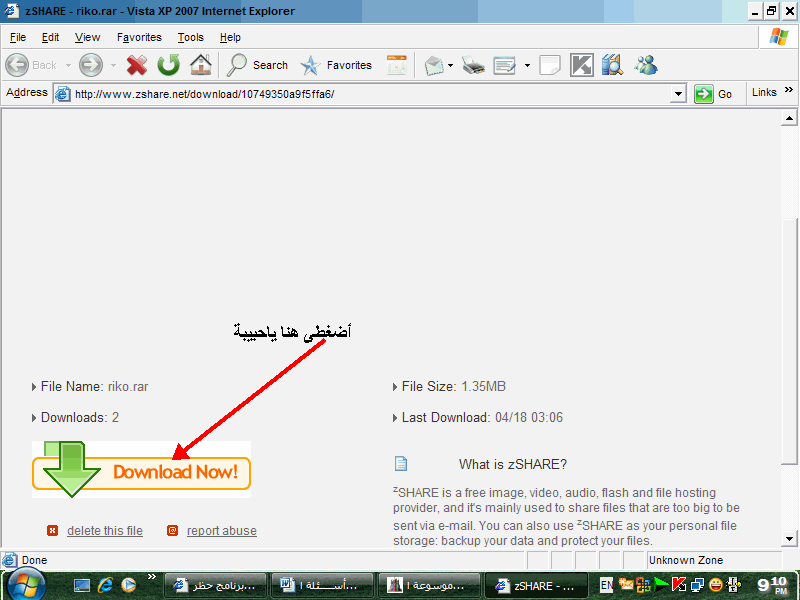Viewport: 800px width, 600px height.
Task: Click the Windows flag logo in the menu bar
Action: 779,37
